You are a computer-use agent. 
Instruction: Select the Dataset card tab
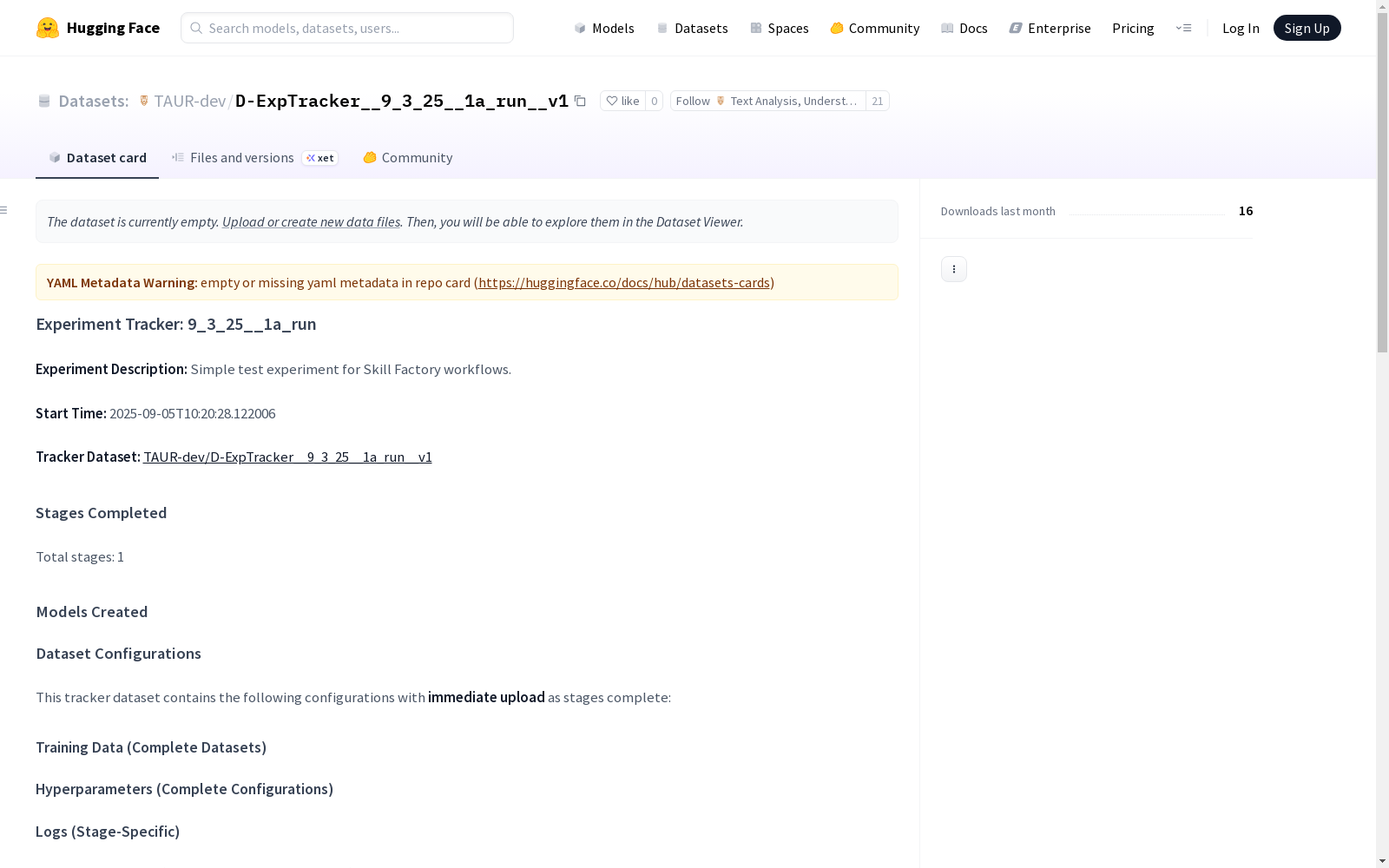pos(97,157)
